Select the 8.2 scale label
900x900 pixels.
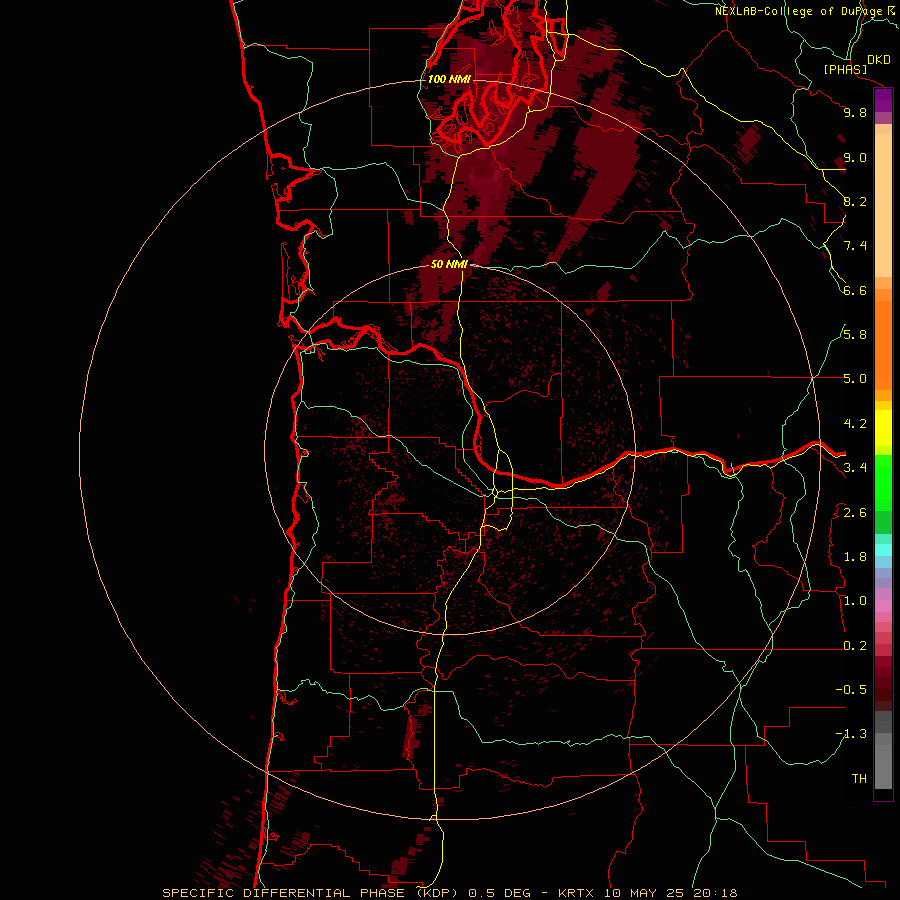coord(855,201)
